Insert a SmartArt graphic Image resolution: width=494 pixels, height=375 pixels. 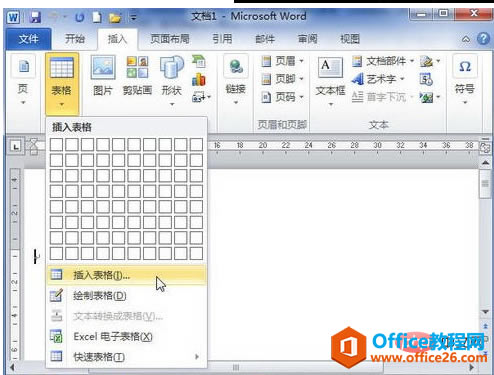199,61
